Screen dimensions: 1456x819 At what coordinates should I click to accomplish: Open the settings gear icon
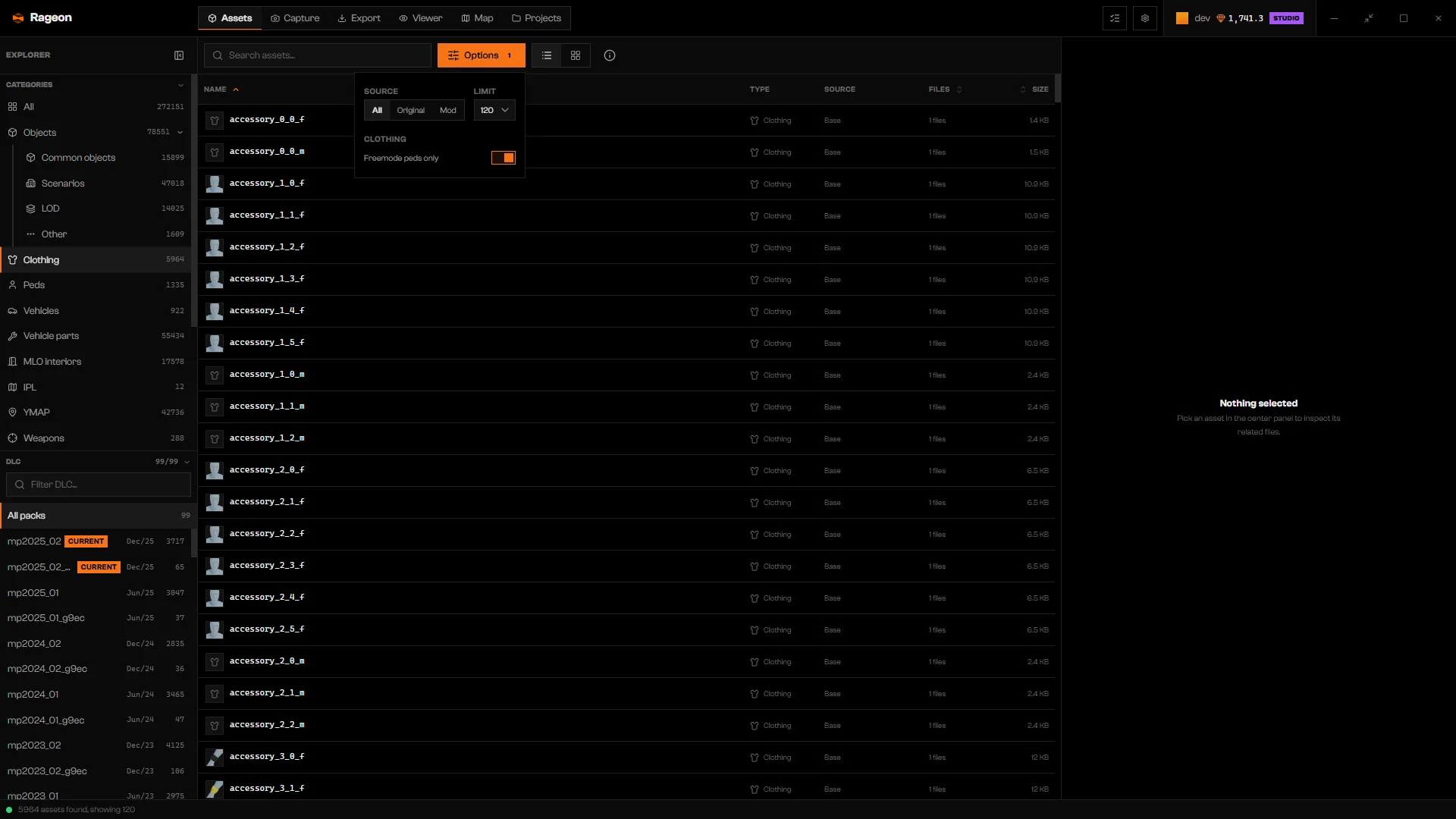(x=1145, y=18)
